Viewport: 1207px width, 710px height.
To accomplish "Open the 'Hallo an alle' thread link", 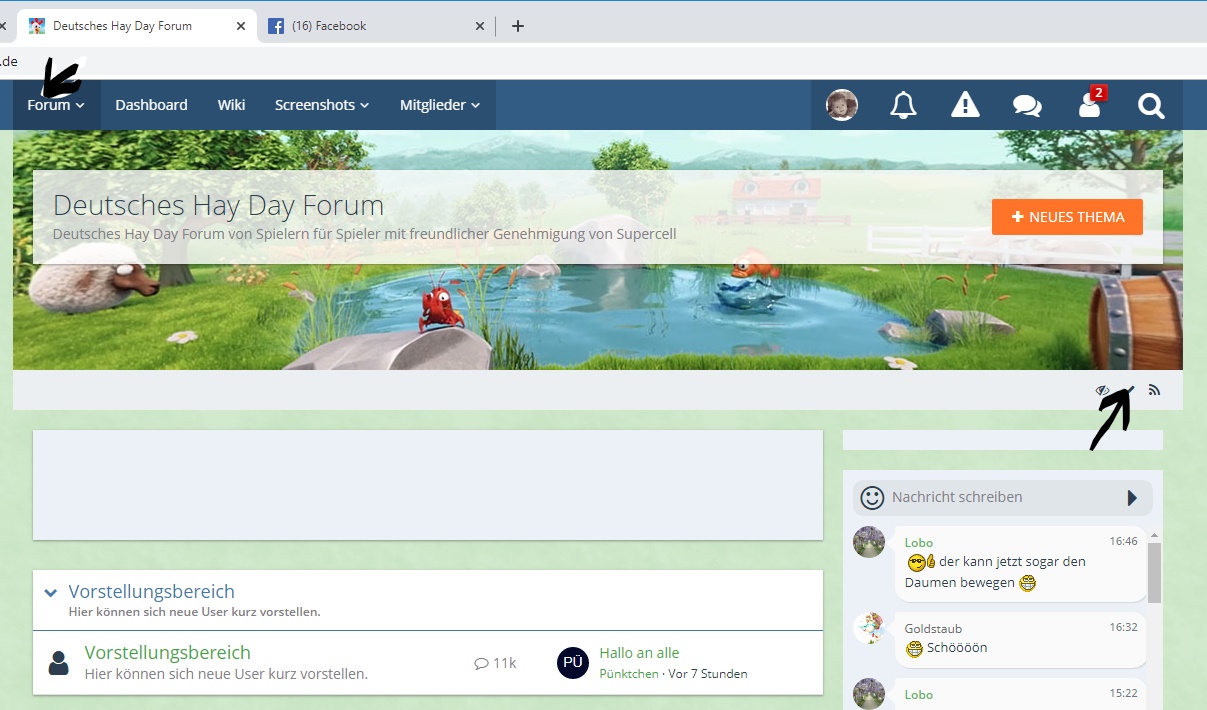I will (639, 653).
